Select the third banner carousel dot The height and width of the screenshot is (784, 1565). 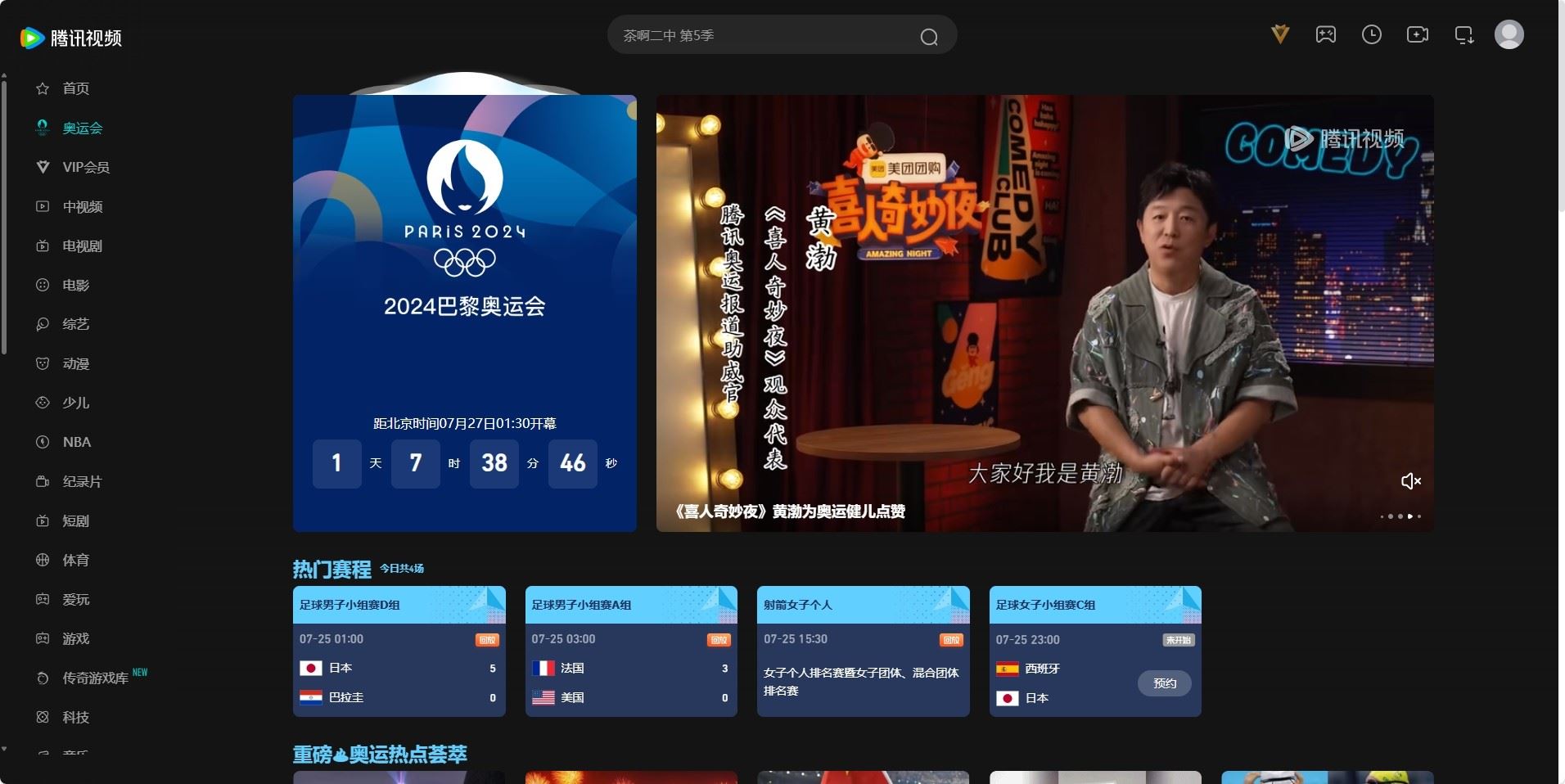[x=1400, y=516]
